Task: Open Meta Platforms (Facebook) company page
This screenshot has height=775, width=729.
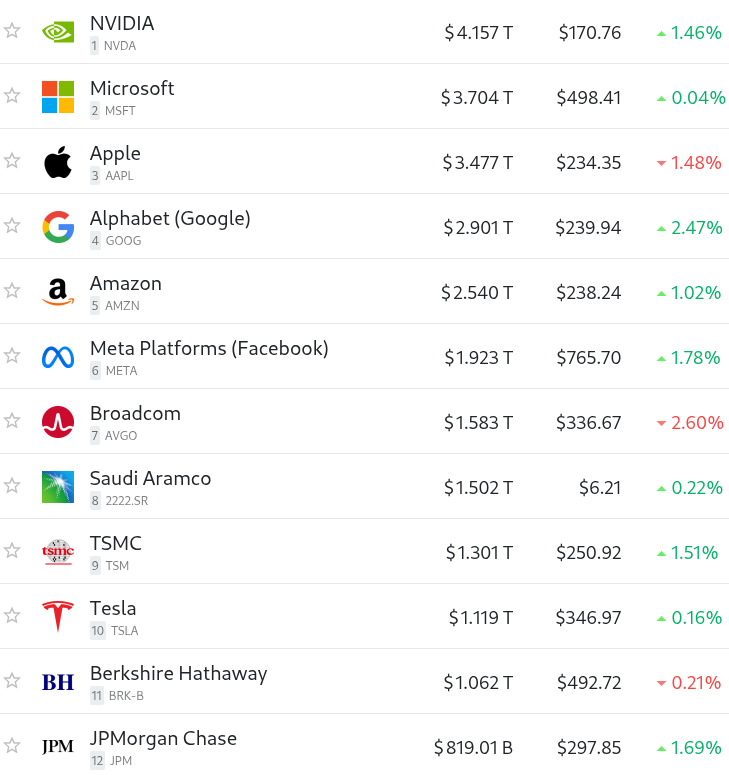Action: pos(209,348)
